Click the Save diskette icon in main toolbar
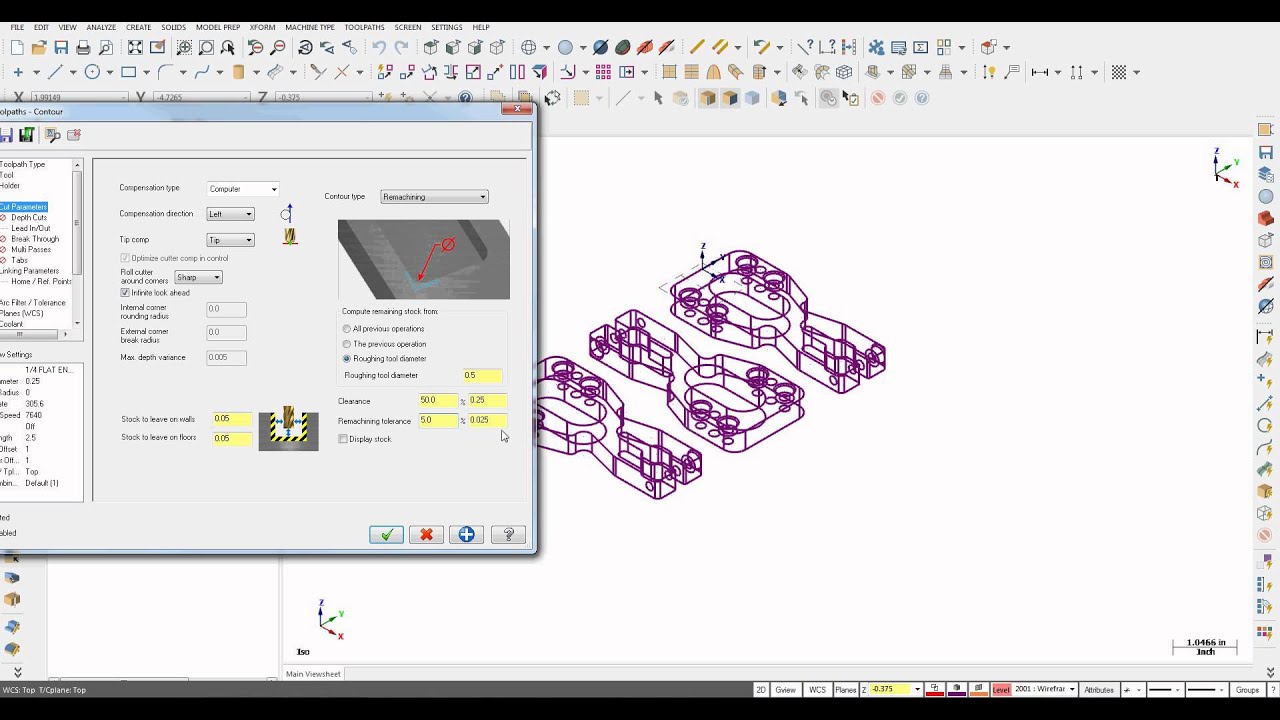 [61, 47]
